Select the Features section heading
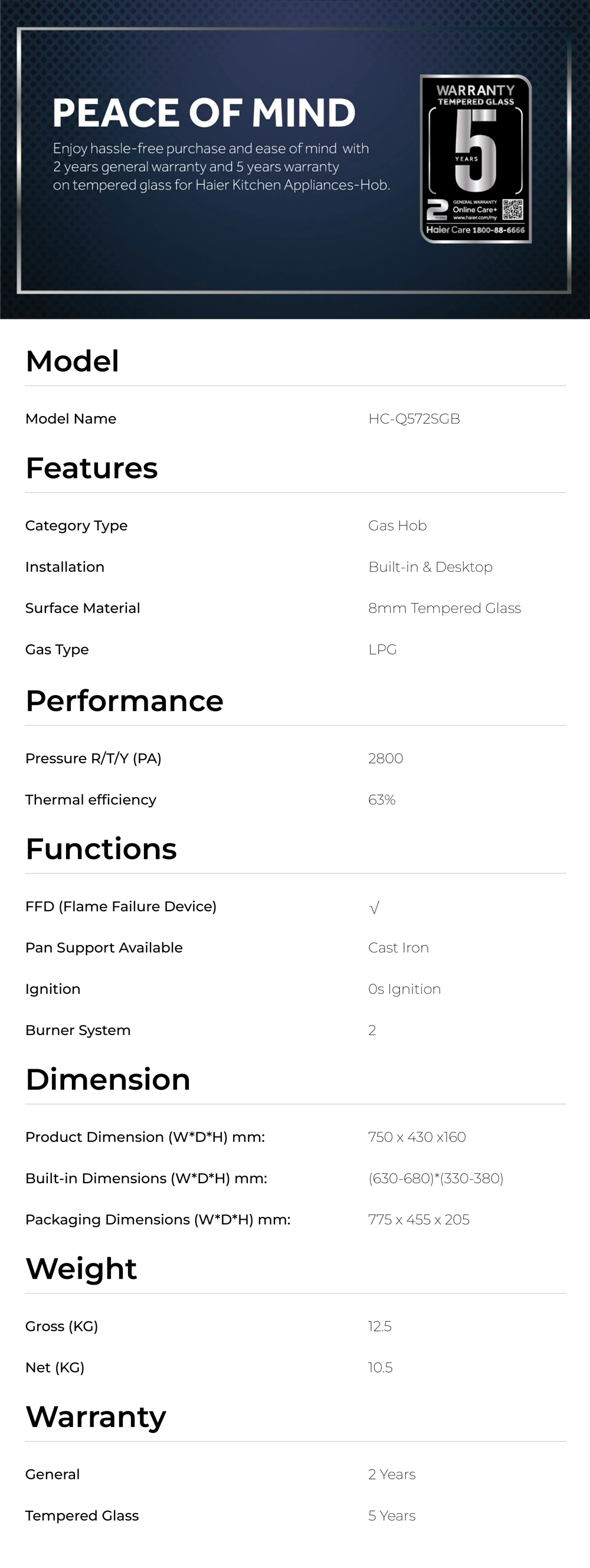This screenshot has width=590, height=1568. click(x=92, y=468)
